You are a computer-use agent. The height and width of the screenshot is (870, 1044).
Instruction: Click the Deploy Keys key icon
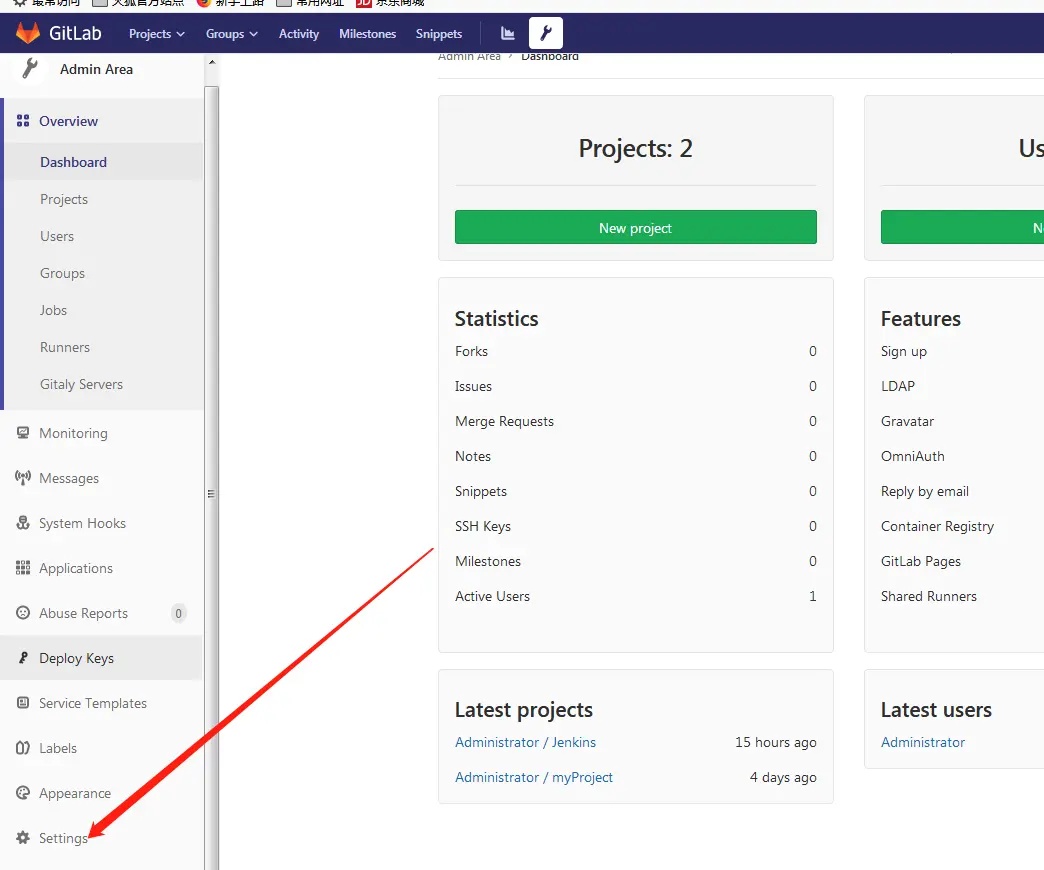[23, 658]
